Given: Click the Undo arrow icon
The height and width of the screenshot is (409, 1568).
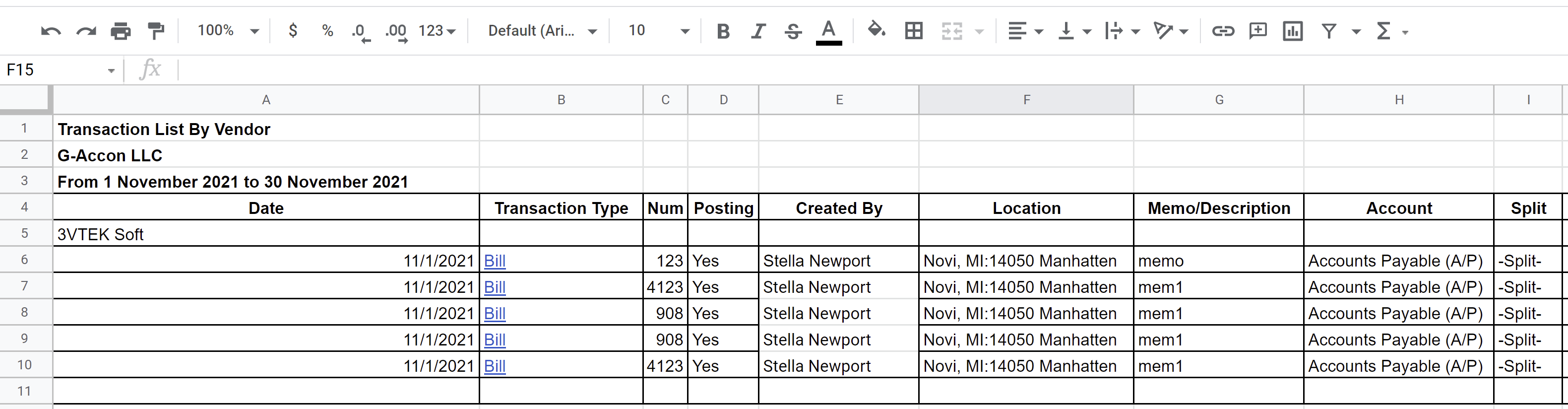Looking at the screenshot, I should click(x=51, y=30).
